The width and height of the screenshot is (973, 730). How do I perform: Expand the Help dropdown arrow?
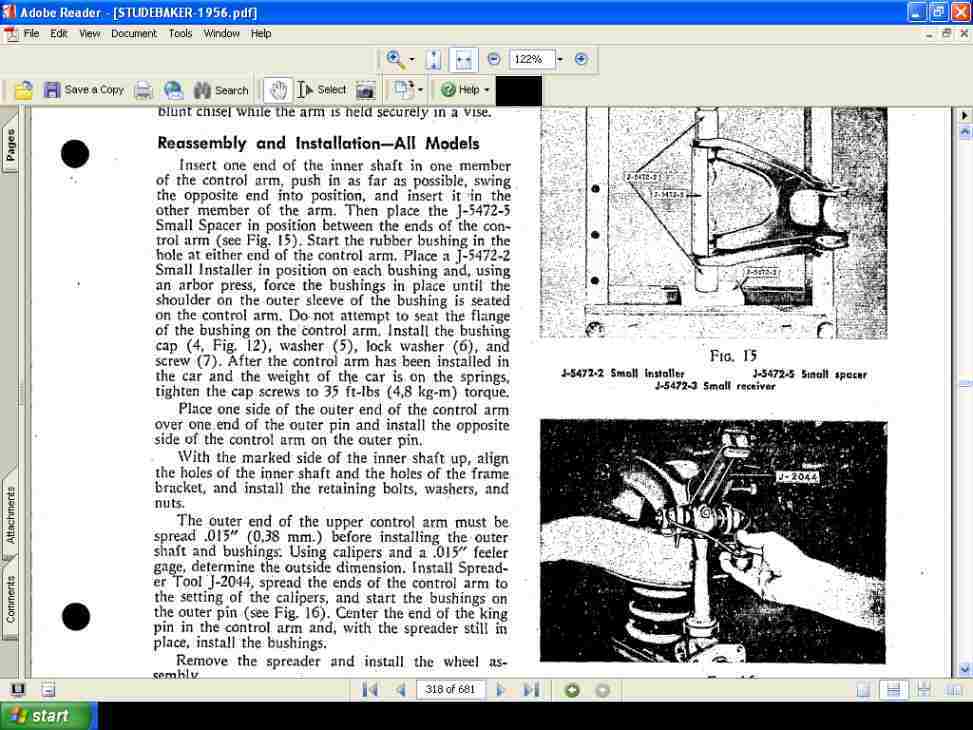(x=486, y=91)
